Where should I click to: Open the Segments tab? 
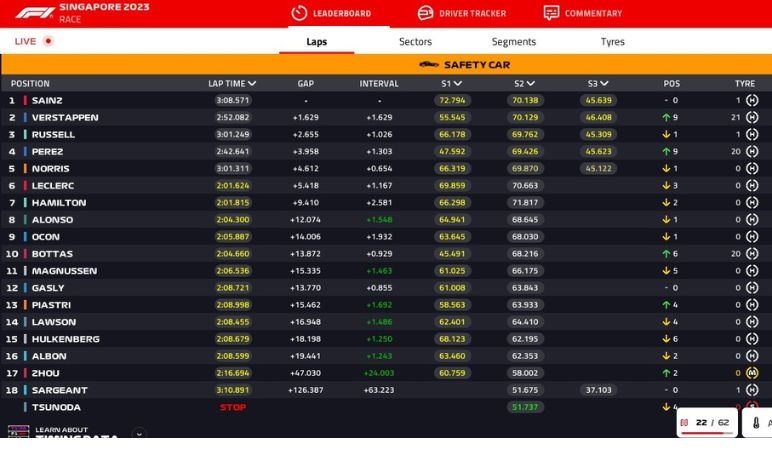click(513, 42)
